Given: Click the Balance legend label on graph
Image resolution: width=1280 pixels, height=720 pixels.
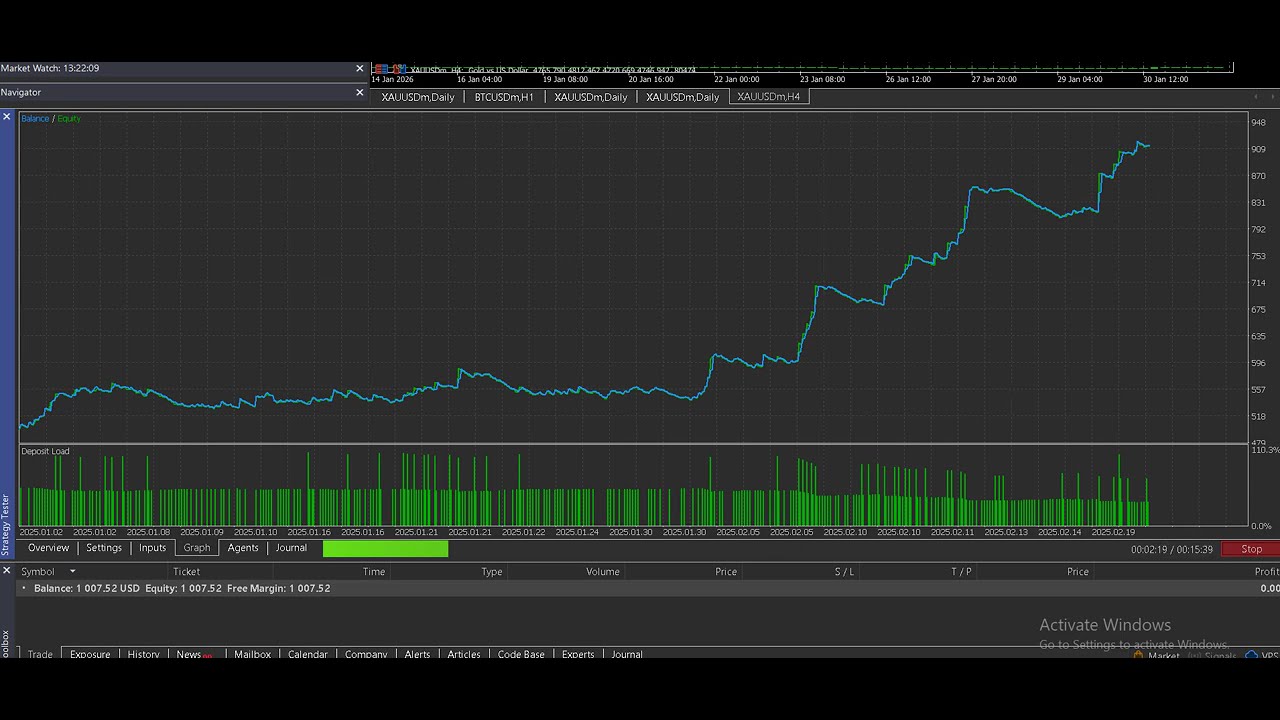Looking at the screenshot, I should pyautogui.click(x=35, y=119).
